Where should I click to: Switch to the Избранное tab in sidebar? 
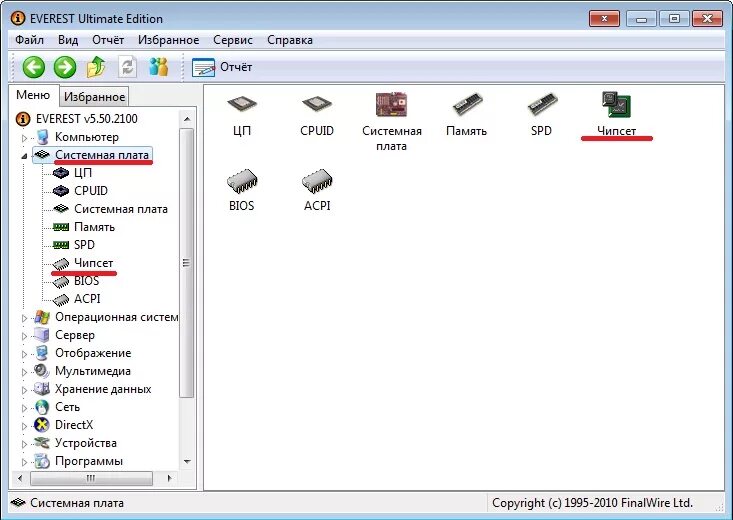point(94,97)
